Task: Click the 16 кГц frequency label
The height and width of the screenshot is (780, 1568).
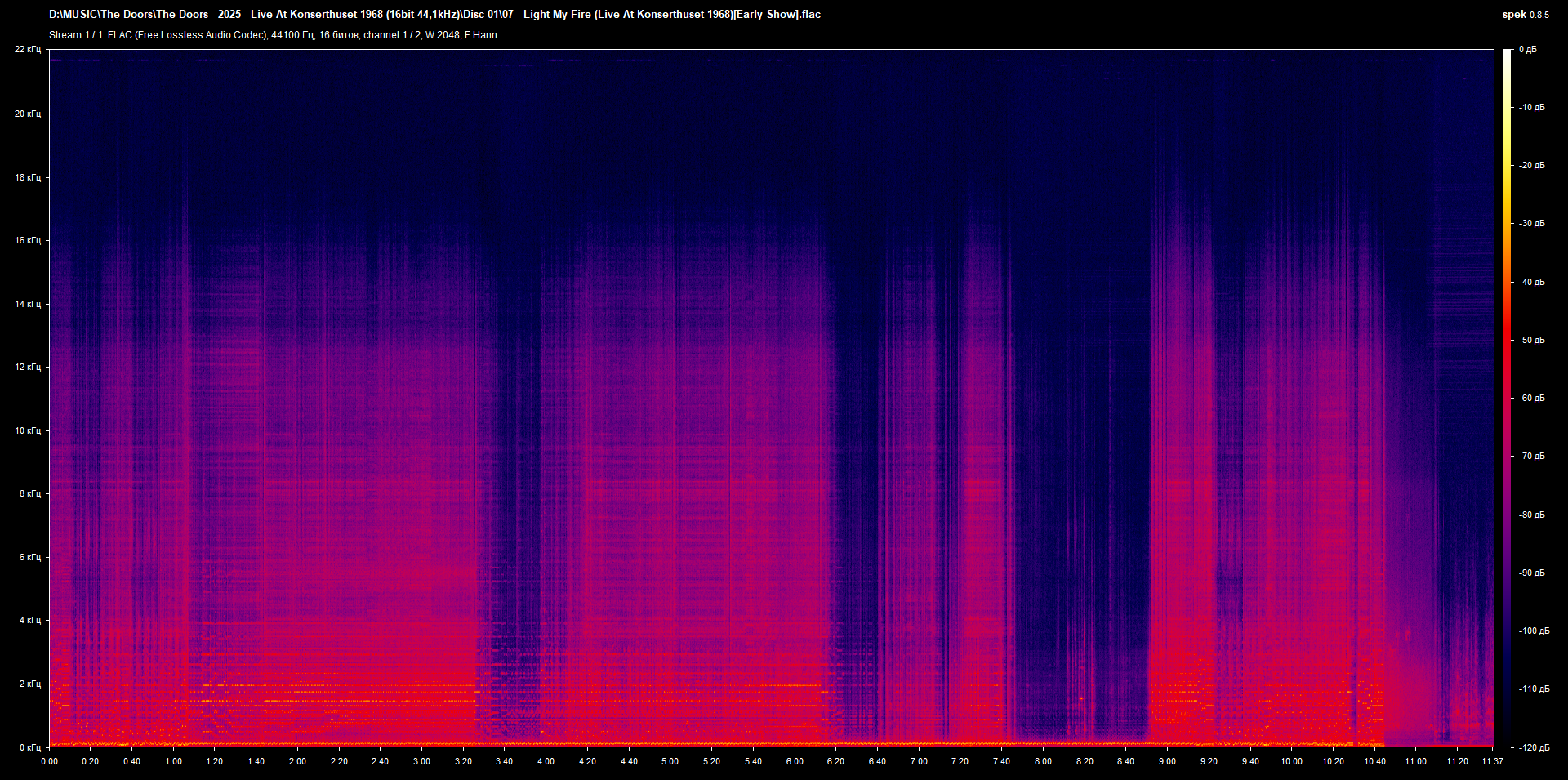Action: pos(28,240)
